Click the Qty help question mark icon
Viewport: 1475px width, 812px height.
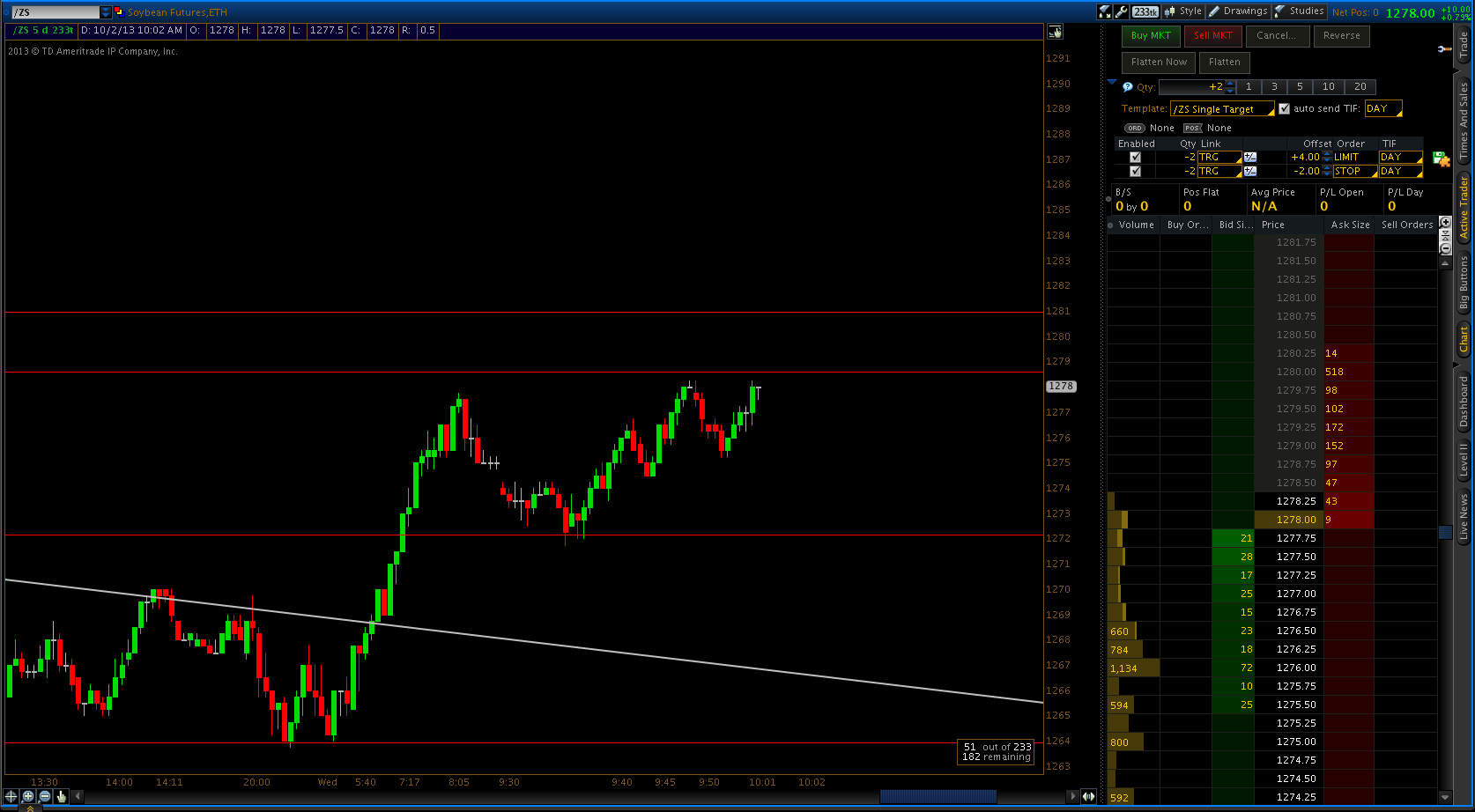(x=1127, y=87)
